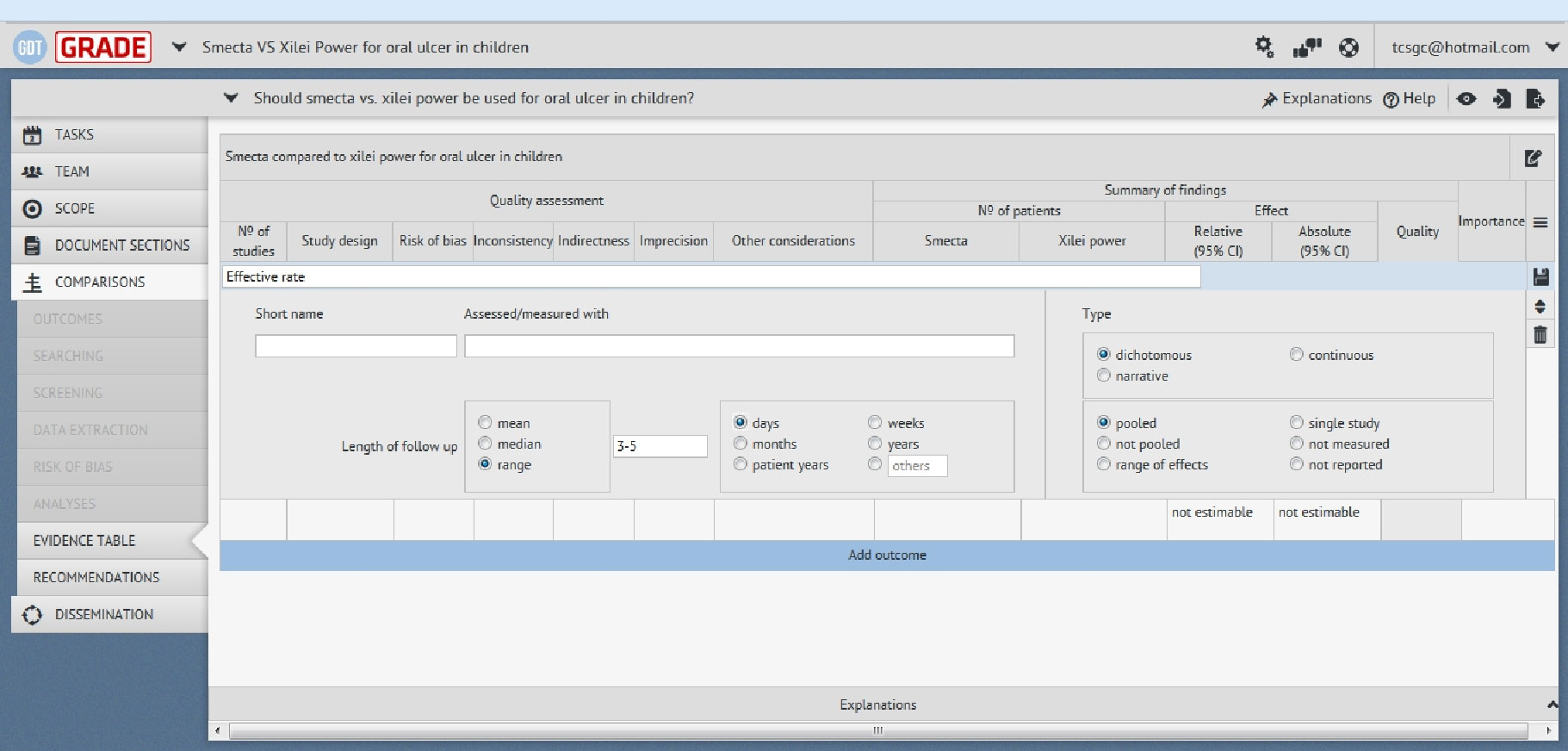Image resolution: width=1568 pixels, height=751 pixels.
Task: Click the follow-up value field showing 3-5
Action: pyautogui.click(x=660, y=446)
